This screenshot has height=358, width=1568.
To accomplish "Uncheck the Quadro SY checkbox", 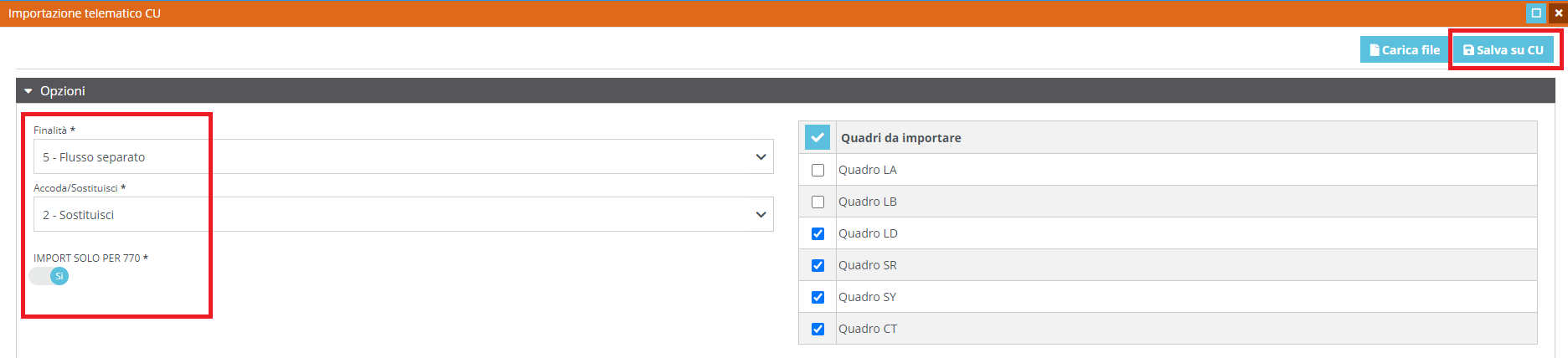I will [818, 298].
